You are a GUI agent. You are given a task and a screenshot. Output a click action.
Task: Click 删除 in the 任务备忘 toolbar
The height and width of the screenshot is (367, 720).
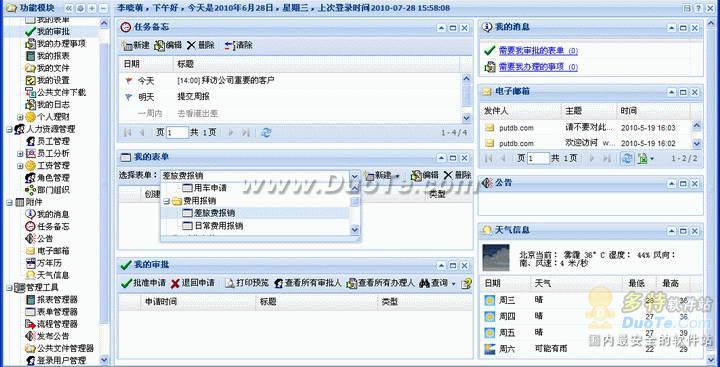(201, 45)
